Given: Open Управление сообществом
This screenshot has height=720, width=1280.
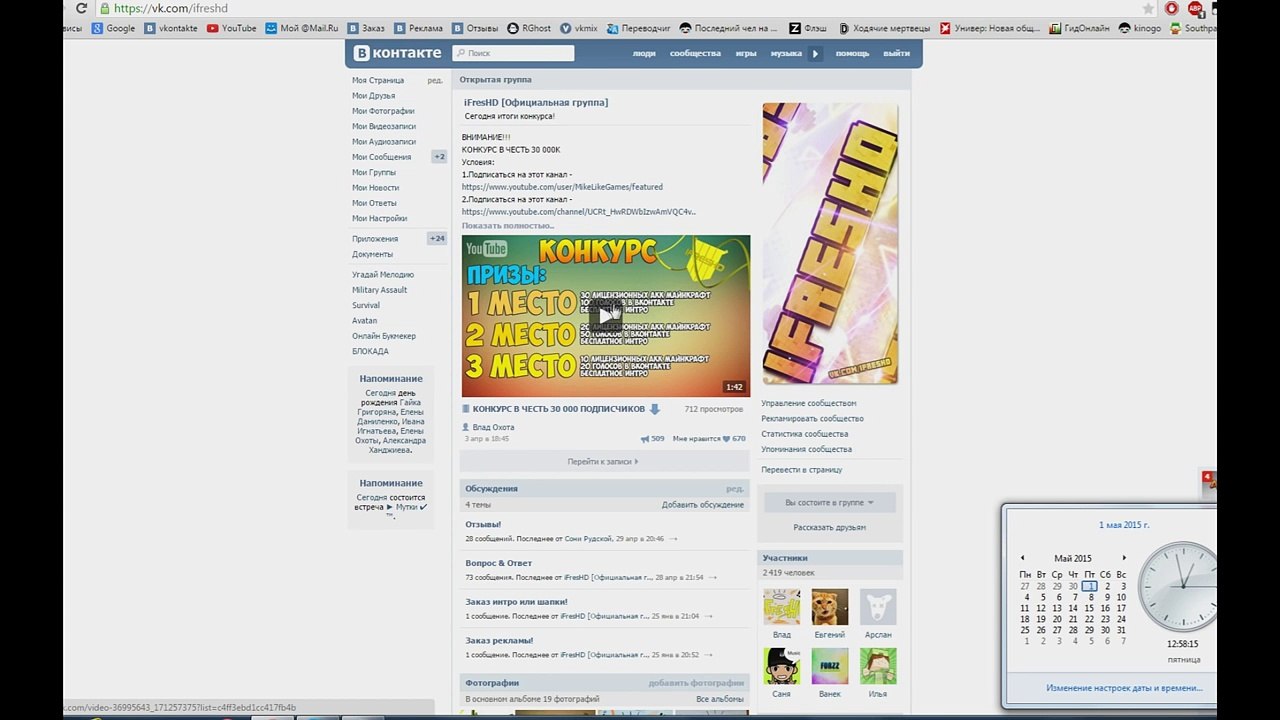Looking at the screenshot, I should tap(809, 403).
